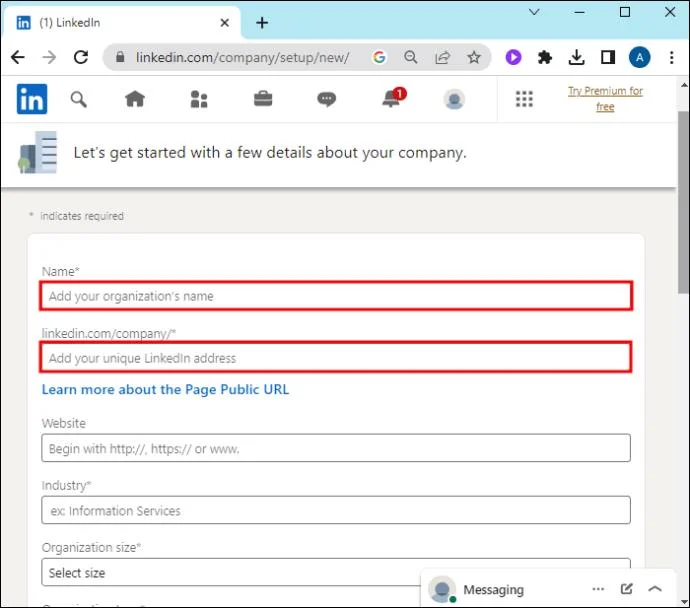The width and height of the screenshot is (690, 608).
Task: Go back with browser back arrow
Action: tap(18, 57)
